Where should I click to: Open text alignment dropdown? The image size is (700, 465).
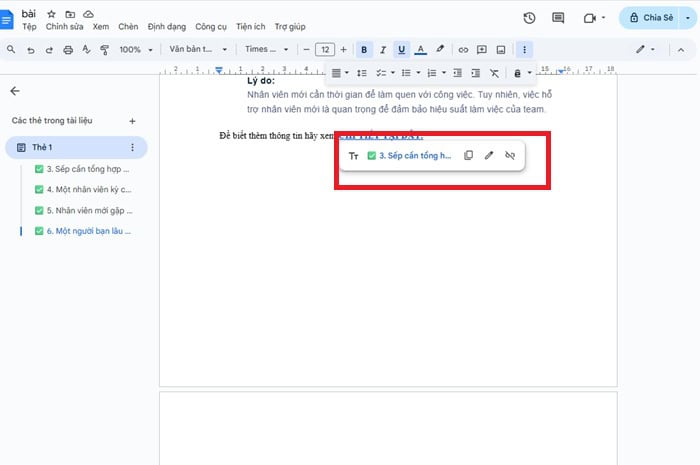(x=340, y=73)
